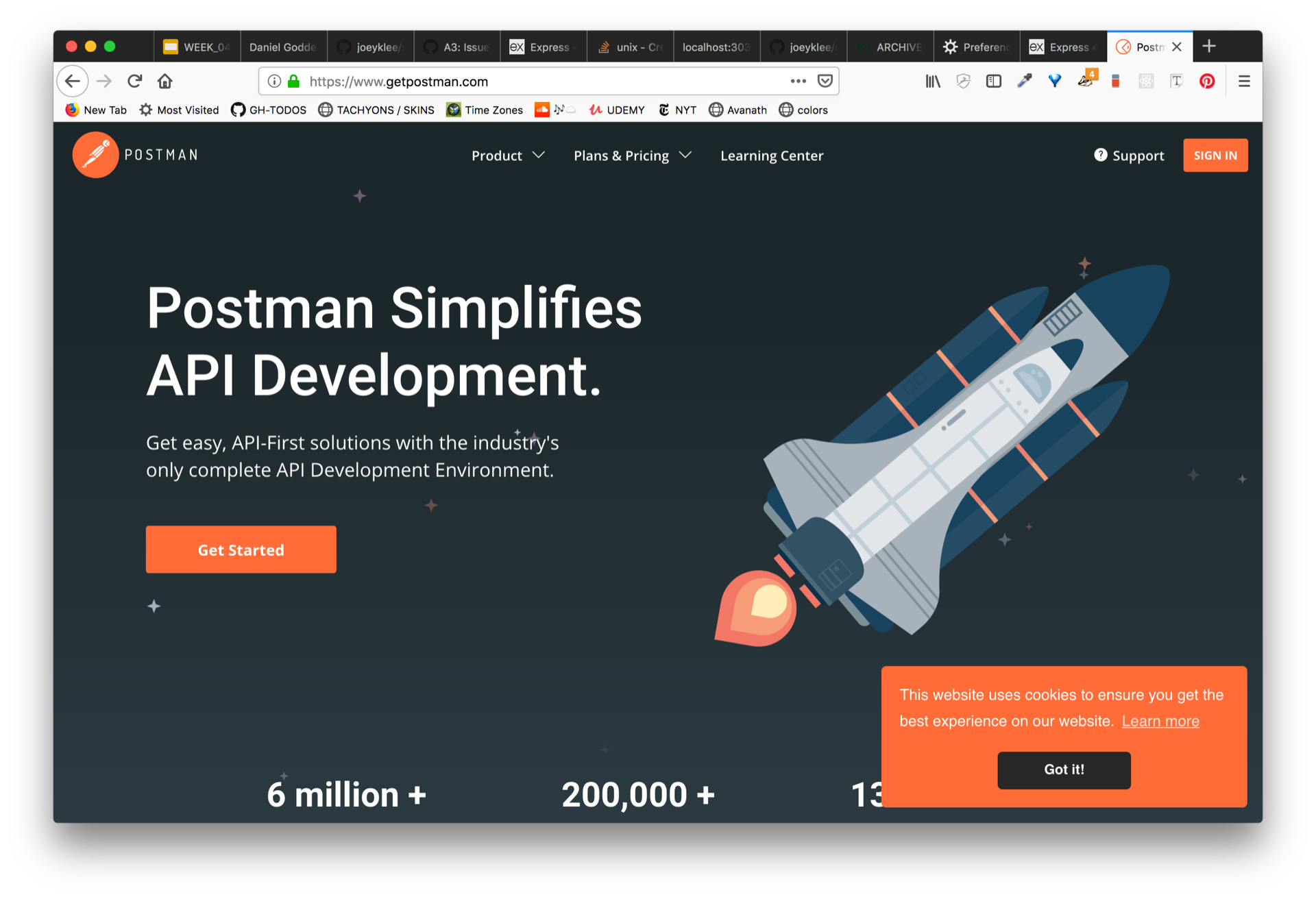
Task: Dismiss cookies with Got it! button
Action: click(x=1063, y=769)
